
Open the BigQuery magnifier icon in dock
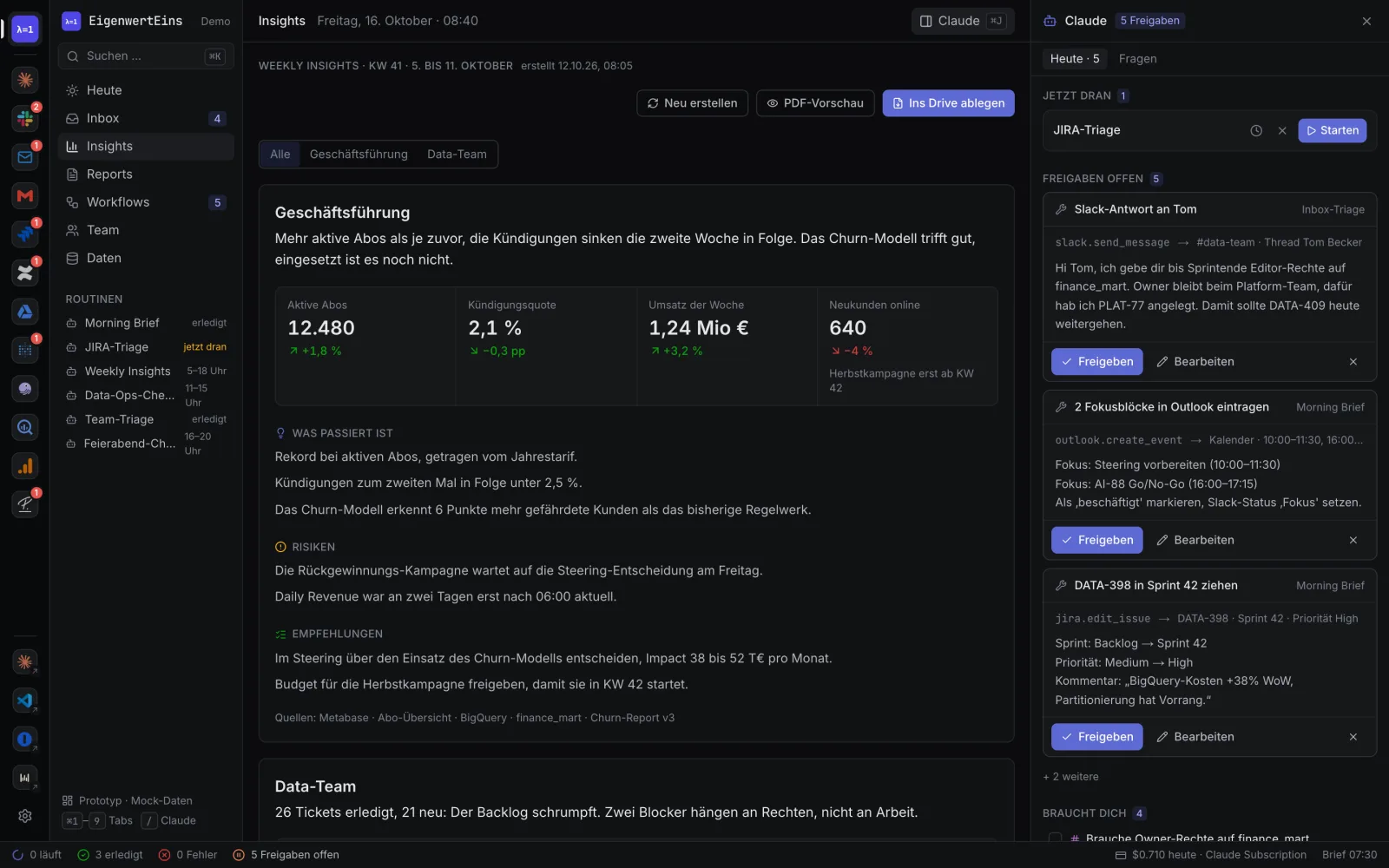click(x=24, y=427)
